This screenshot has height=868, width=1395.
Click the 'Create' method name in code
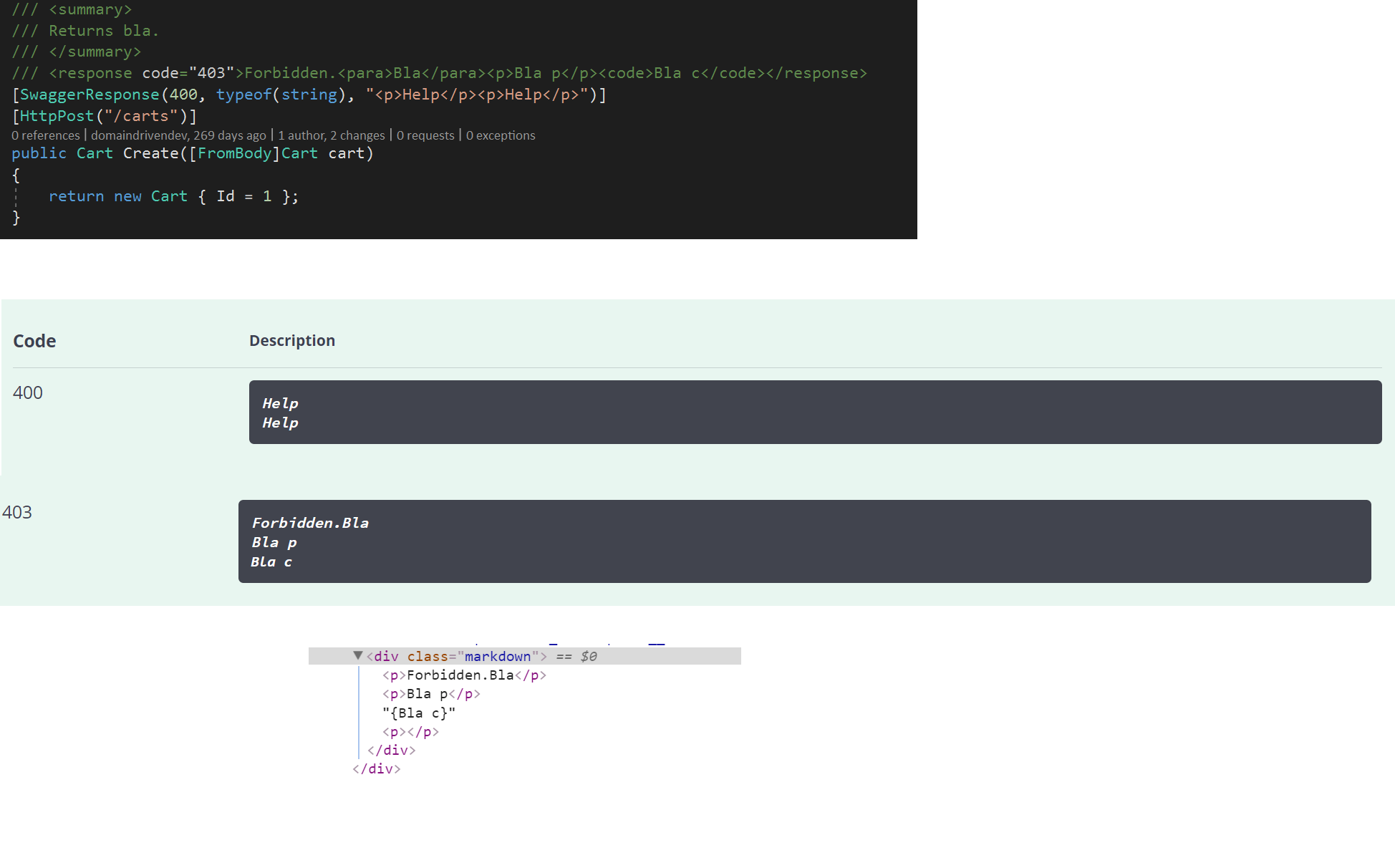pyautogui.click(x=150, y=153)
